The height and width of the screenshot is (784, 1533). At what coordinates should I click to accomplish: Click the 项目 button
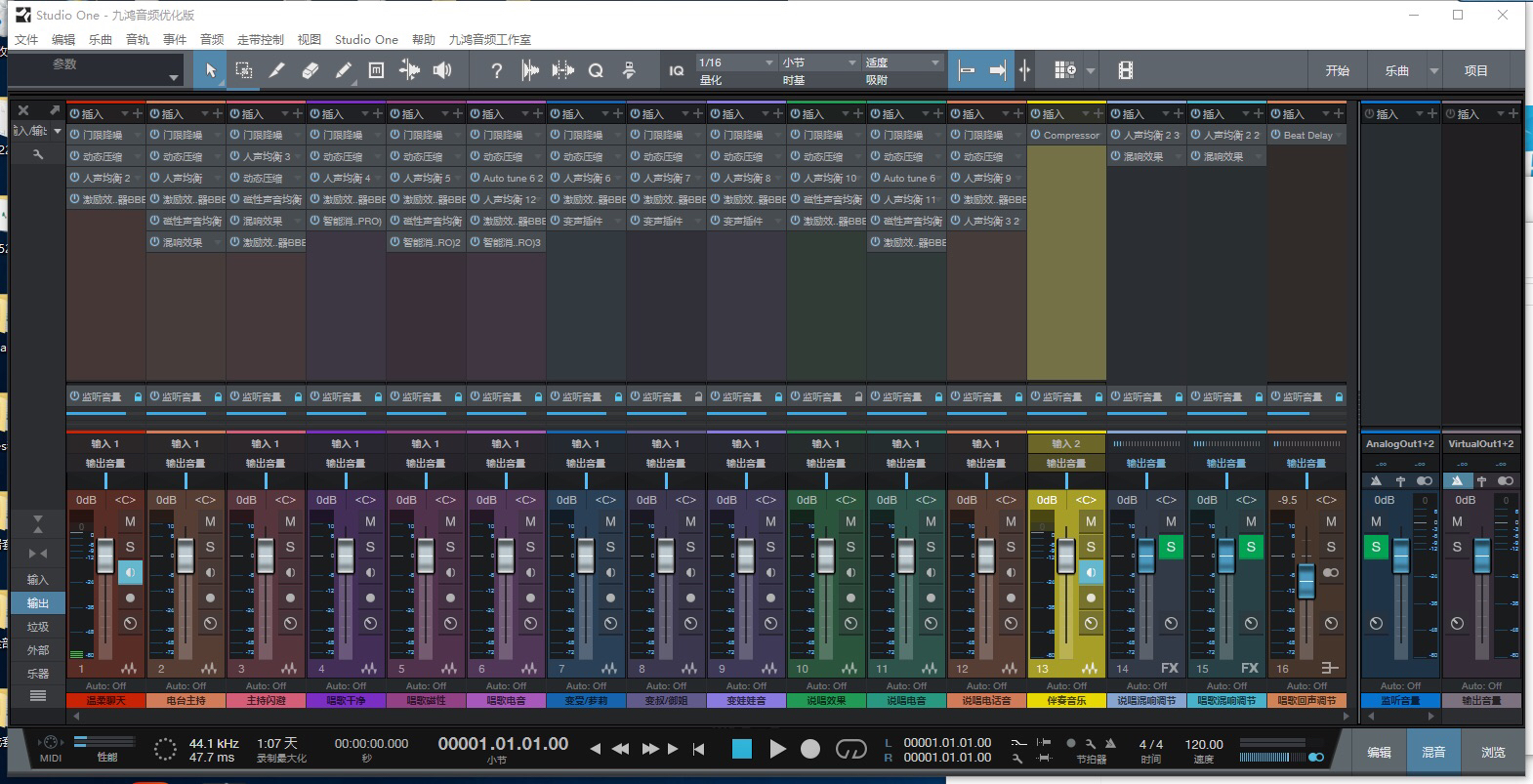[1476, 70]
